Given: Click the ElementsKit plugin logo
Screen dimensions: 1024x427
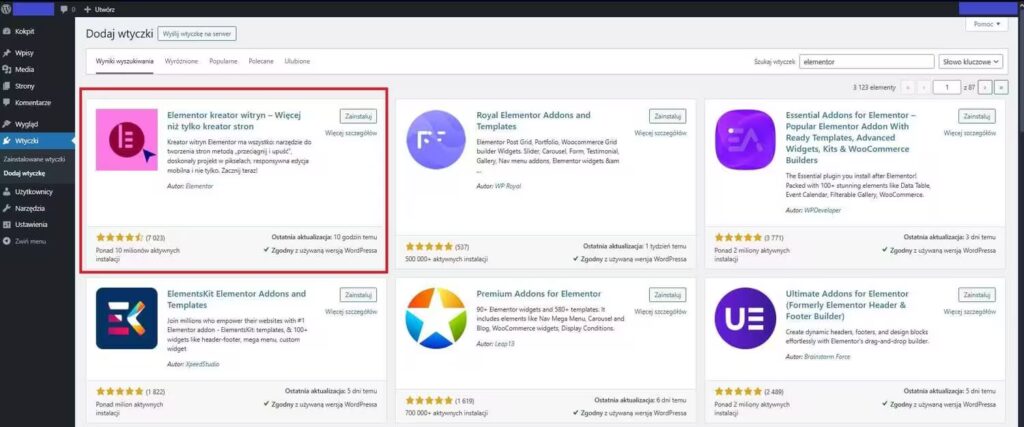Looking at the screenshot, I should click(x=127, y=318).
